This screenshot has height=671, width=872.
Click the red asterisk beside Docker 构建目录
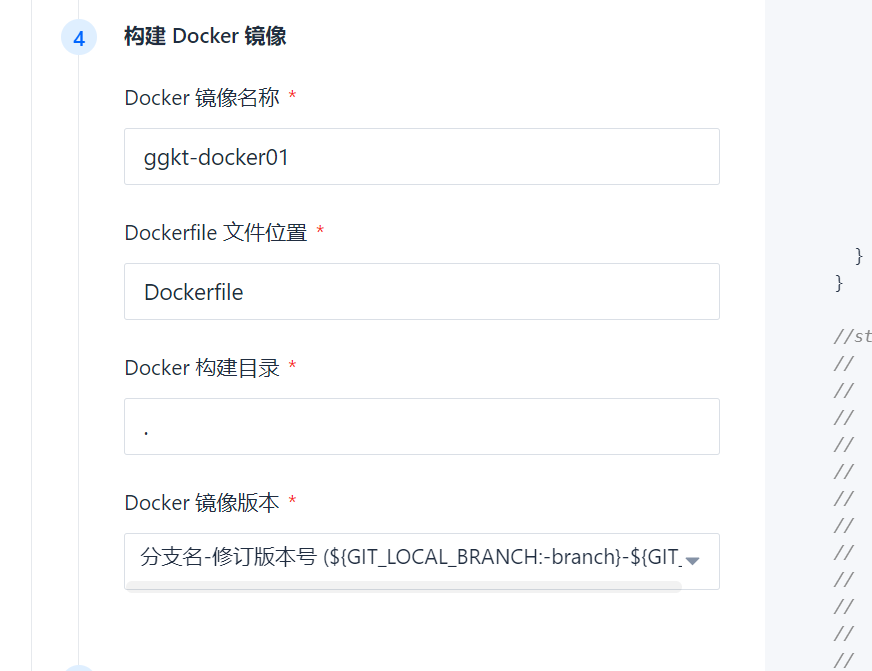pyautogui.click(x=292, y=367)
